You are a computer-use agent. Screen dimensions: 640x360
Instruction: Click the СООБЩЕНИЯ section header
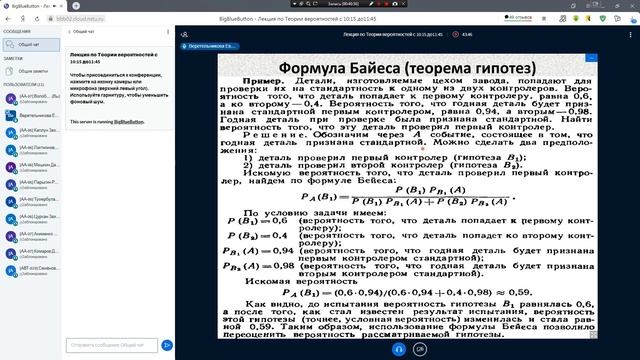[17, 31]
